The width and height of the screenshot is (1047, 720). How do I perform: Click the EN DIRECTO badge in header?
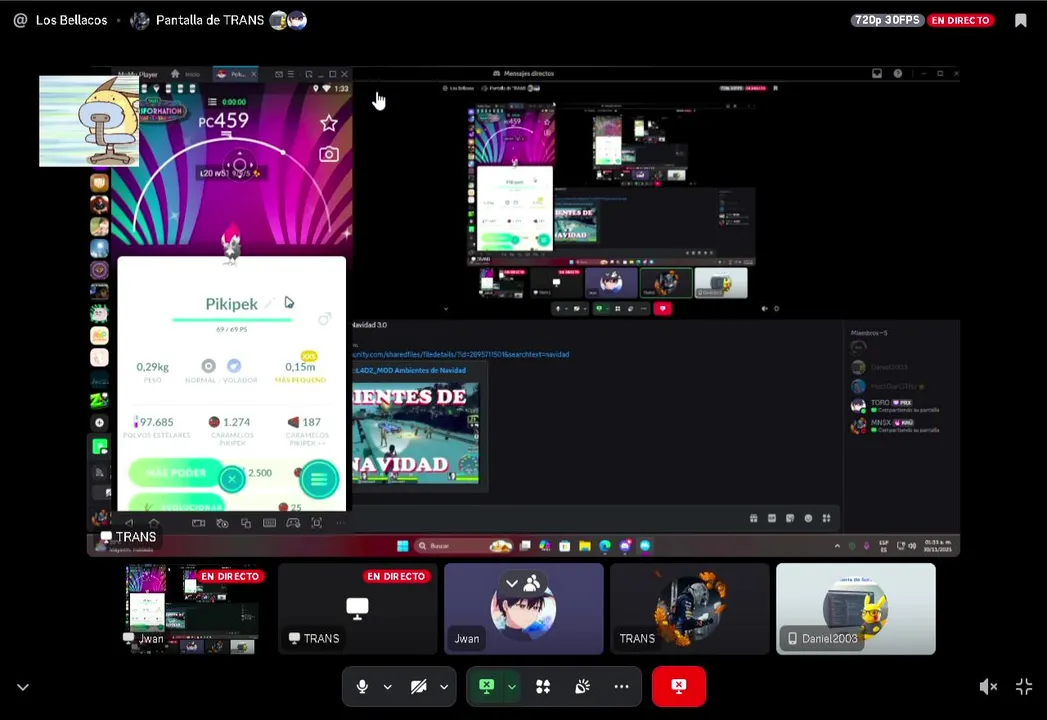tap(960, 20)
